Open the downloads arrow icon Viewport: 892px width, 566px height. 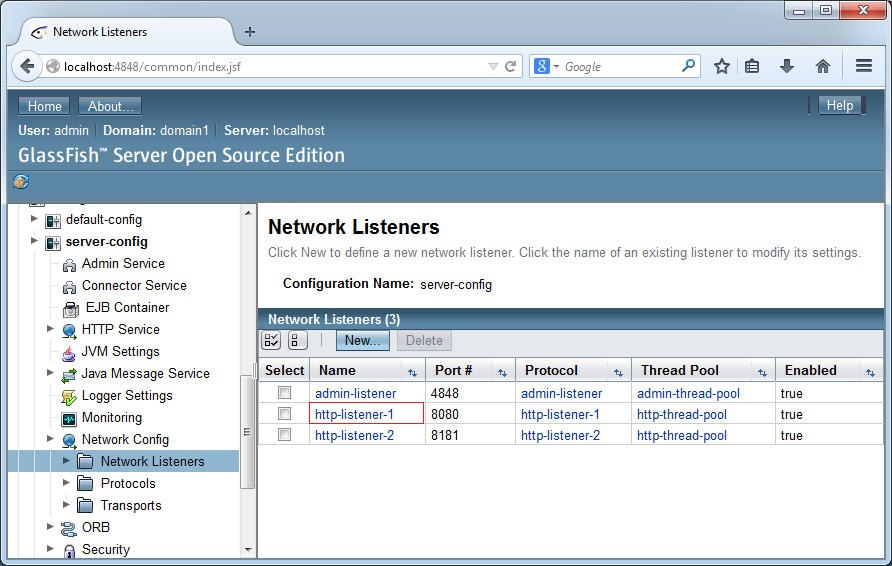coord(787,67)
